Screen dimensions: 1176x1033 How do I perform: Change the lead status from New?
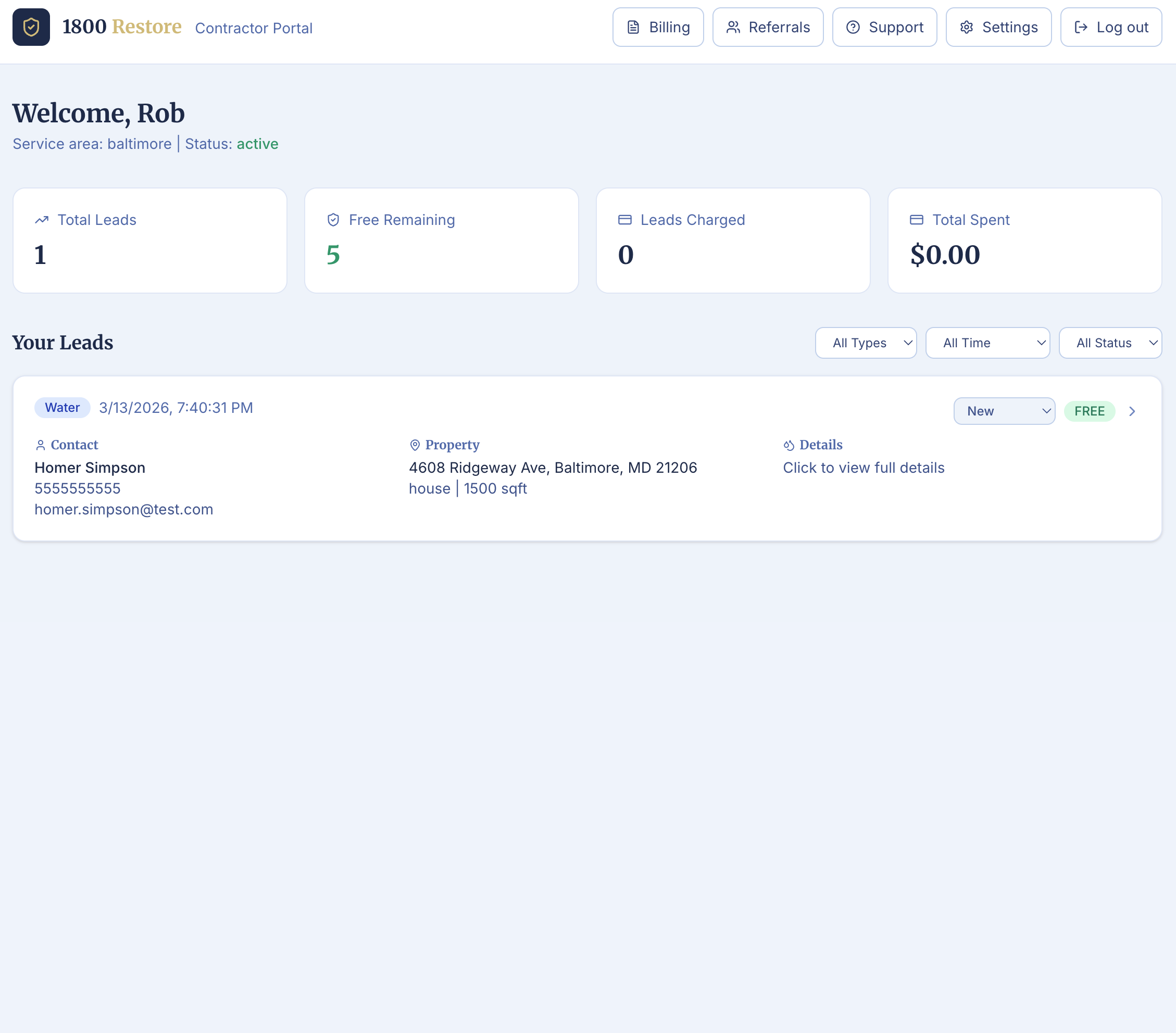pos(1004,411)
